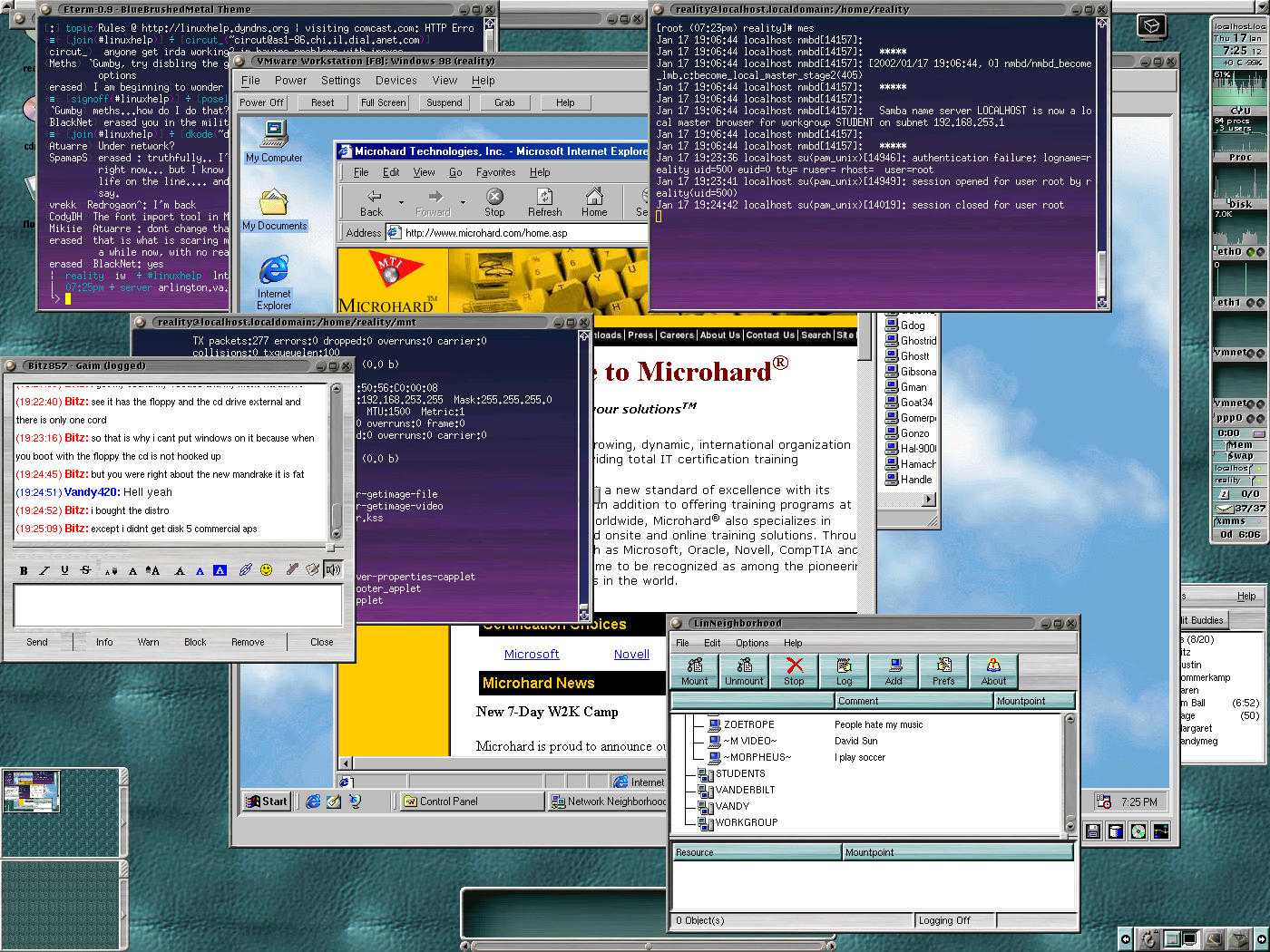Click the Careers link on Microhard page
The height and width of the screenshot is (952, 1270).
click(676, 335)
